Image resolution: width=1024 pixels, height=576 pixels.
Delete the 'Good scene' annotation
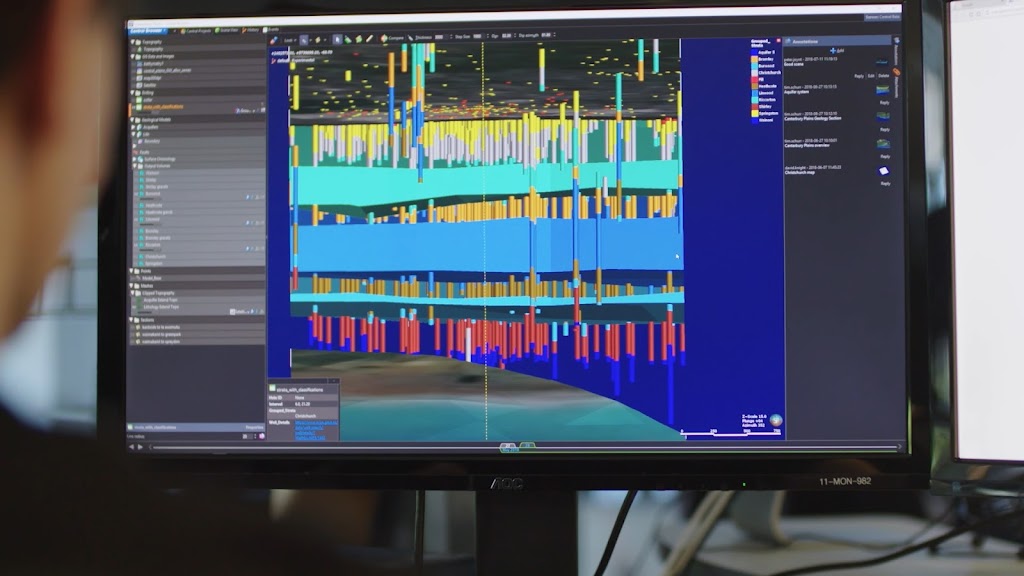pos(884,76)
